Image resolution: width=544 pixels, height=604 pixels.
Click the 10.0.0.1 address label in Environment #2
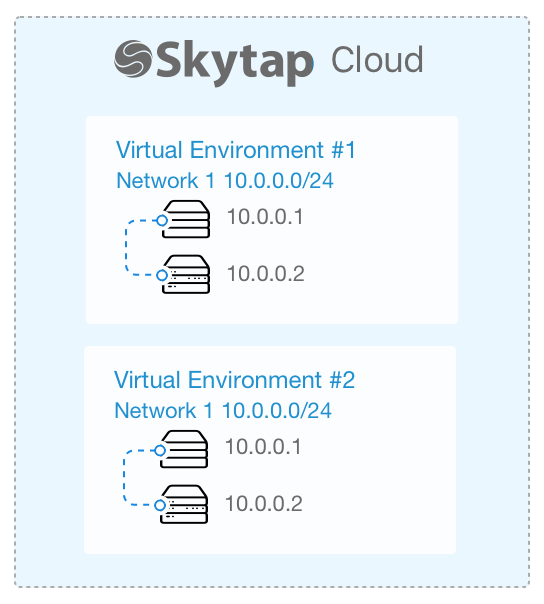coord(263,446)
